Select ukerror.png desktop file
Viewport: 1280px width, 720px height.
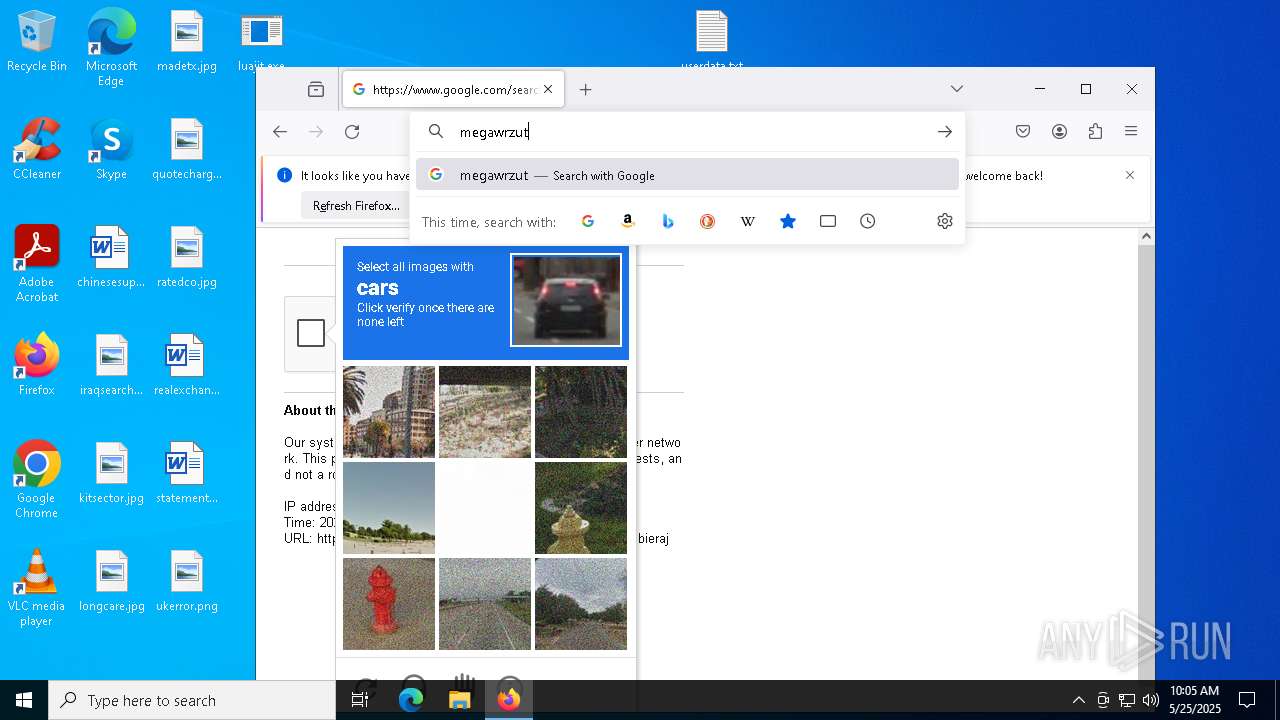(187, 580)
